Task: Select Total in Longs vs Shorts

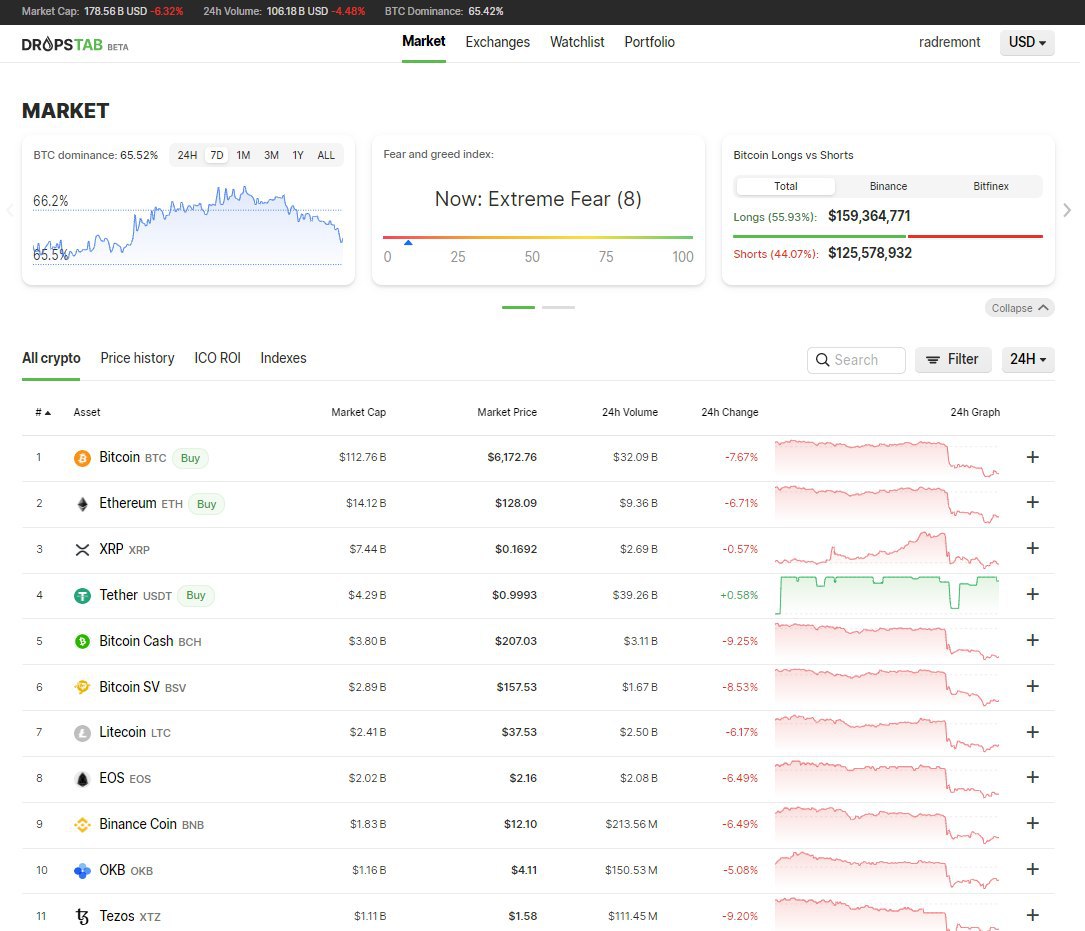Action: point(785,186)
